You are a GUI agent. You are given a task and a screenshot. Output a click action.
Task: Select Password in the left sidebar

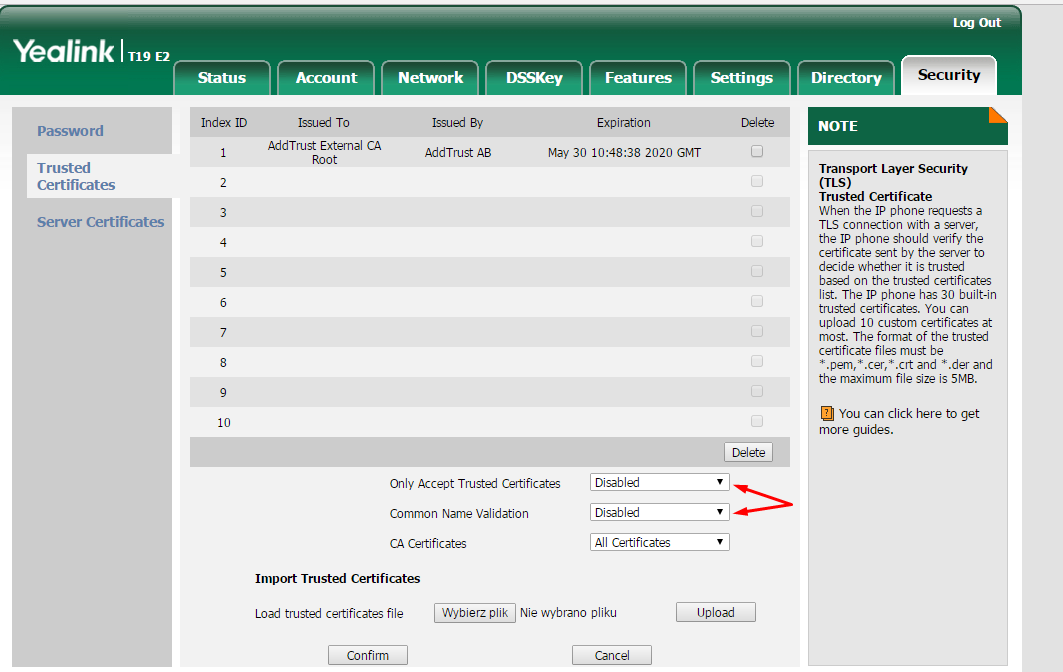tap(70, 131)
